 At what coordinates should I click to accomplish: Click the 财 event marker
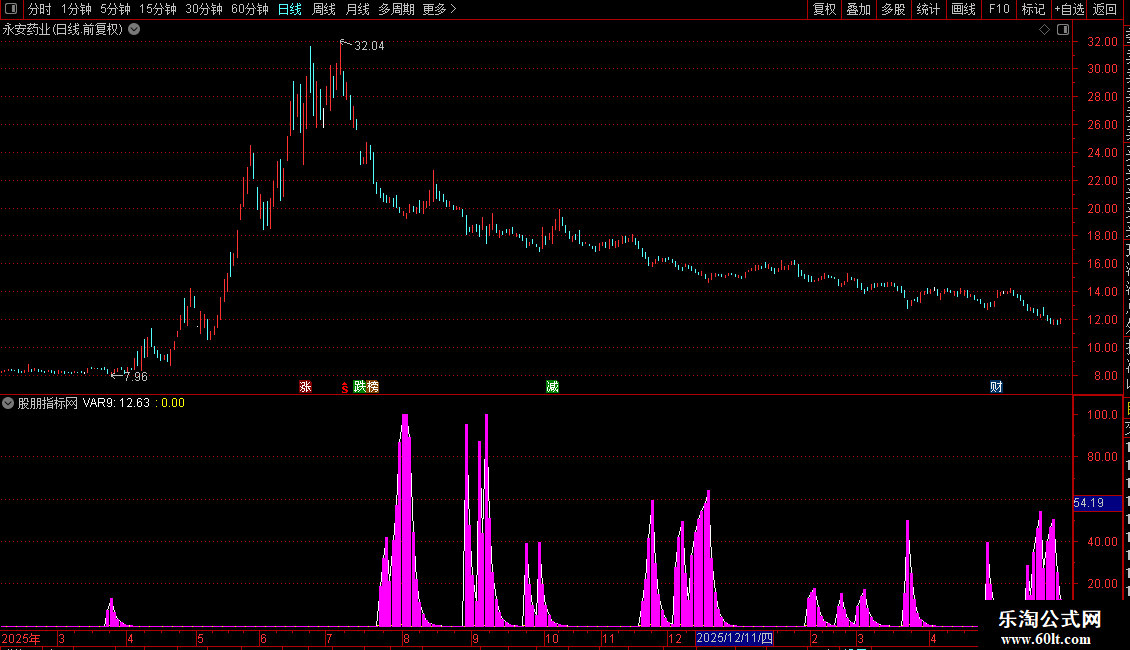coord(996,387)
